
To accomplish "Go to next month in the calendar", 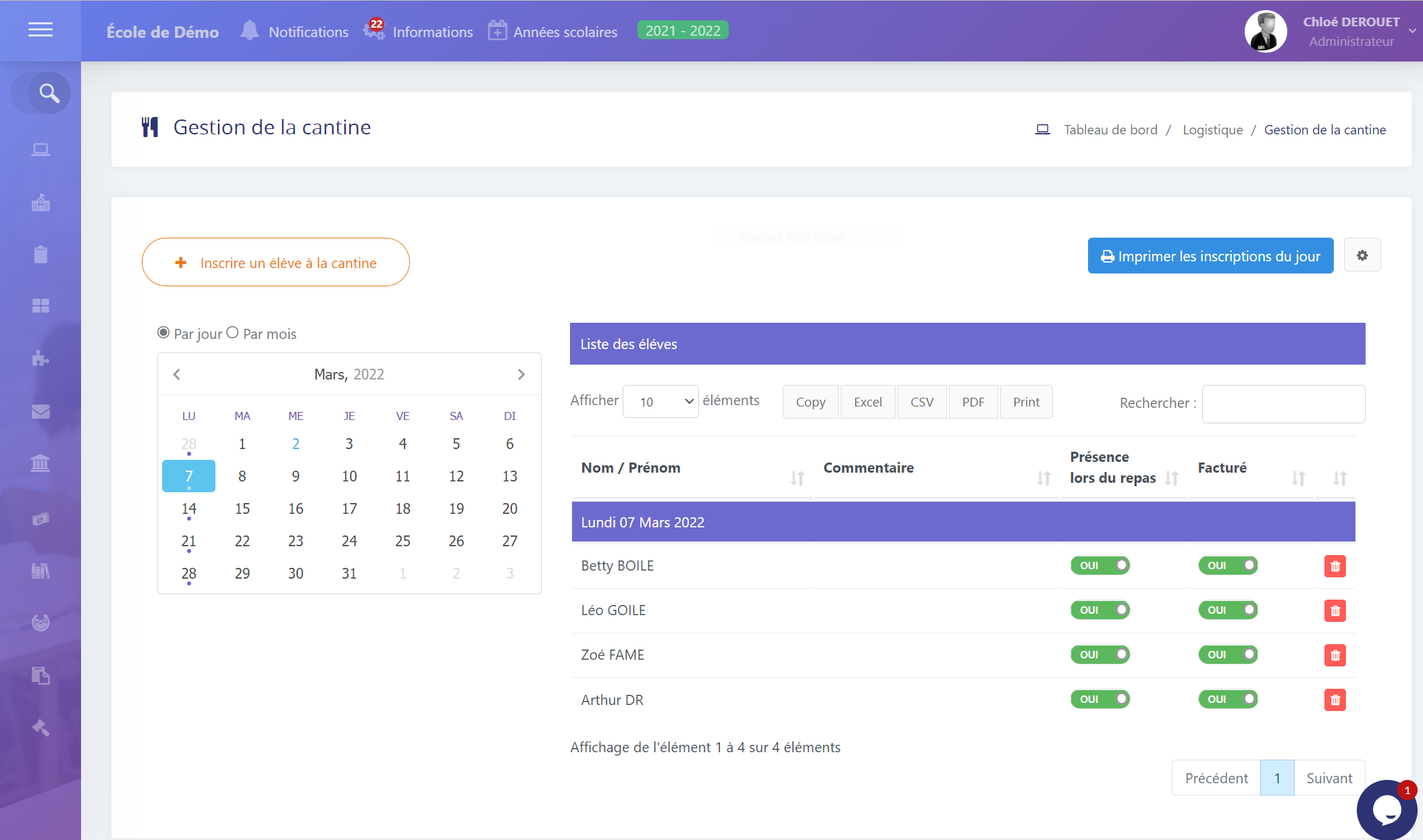I will (x=521, y=374).
